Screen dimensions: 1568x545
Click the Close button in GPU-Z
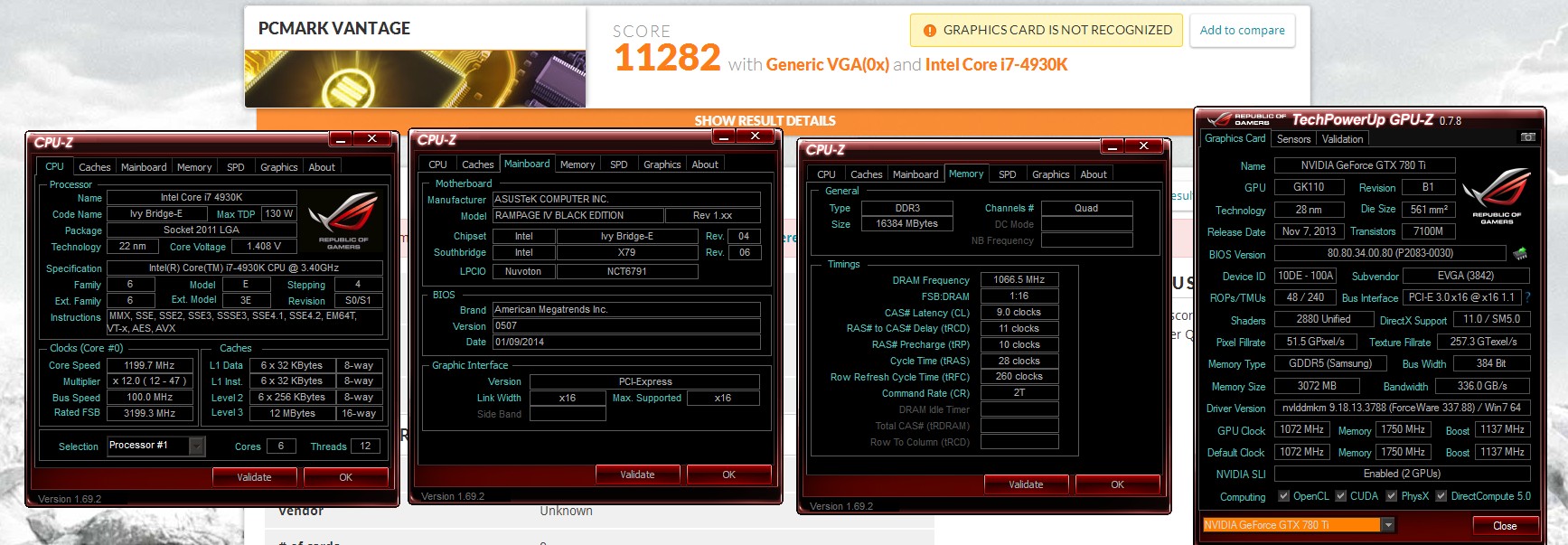tap(1505, 526)
